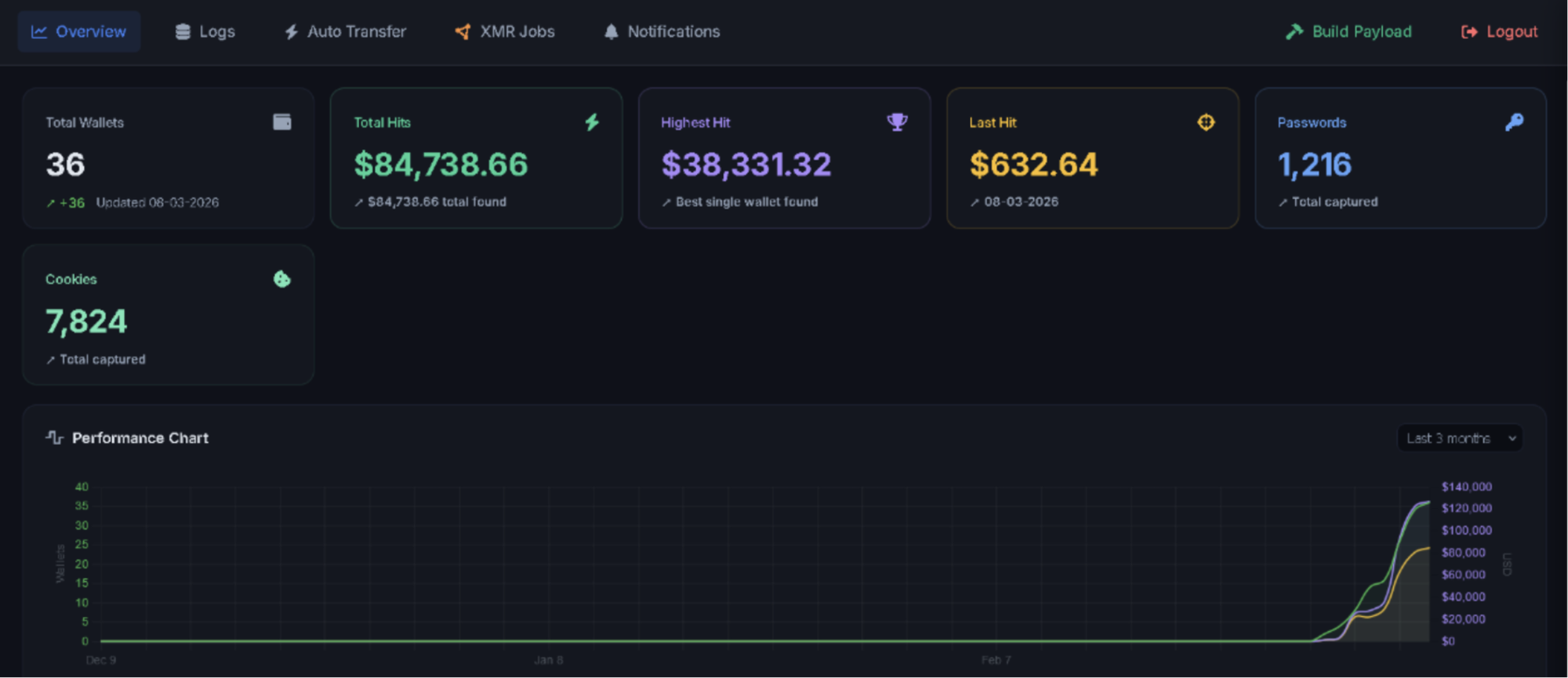Click the Jan 8 label on chart axis

click(548, 660)
